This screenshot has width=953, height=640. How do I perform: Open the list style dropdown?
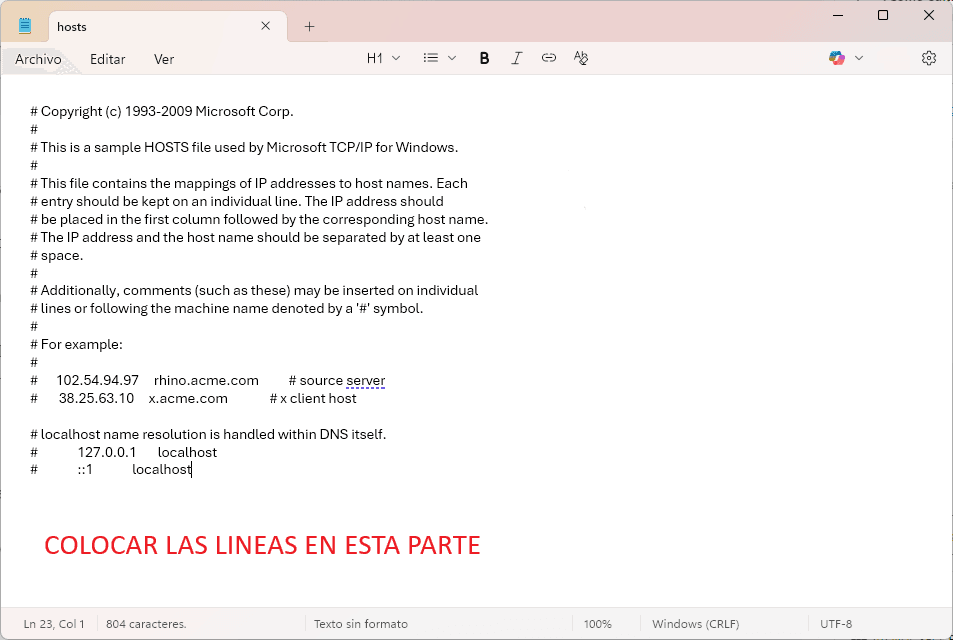point(439,59)
